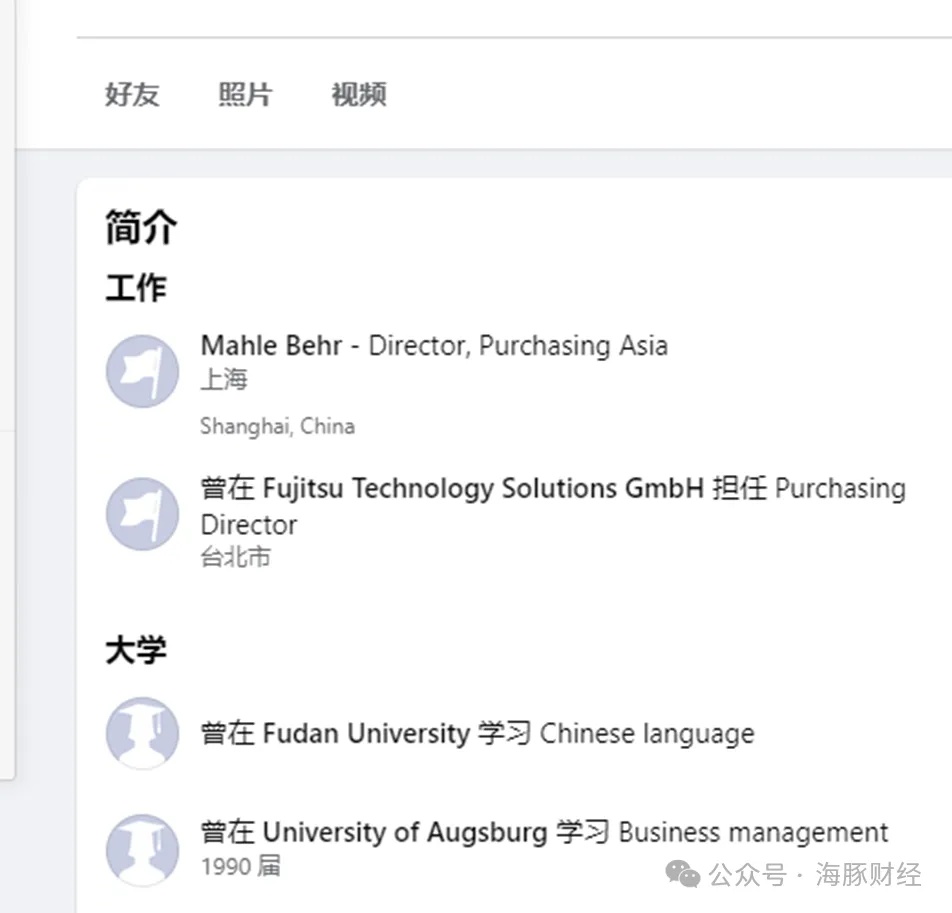Click the 大学 (University) heading
The width and height of the screenshot is (952, 913).
point(136,651)
